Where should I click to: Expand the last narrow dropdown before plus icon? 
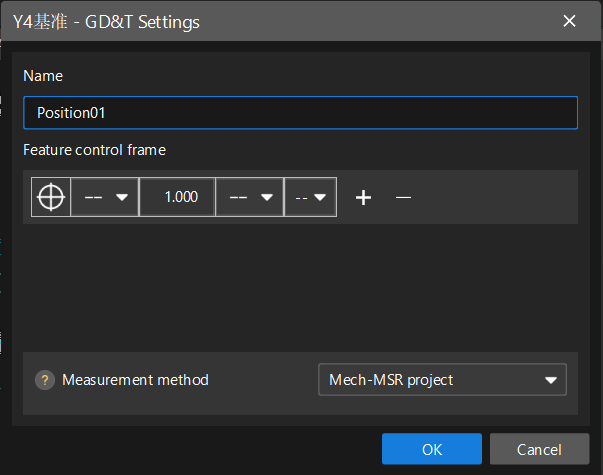tap(310, 197)
